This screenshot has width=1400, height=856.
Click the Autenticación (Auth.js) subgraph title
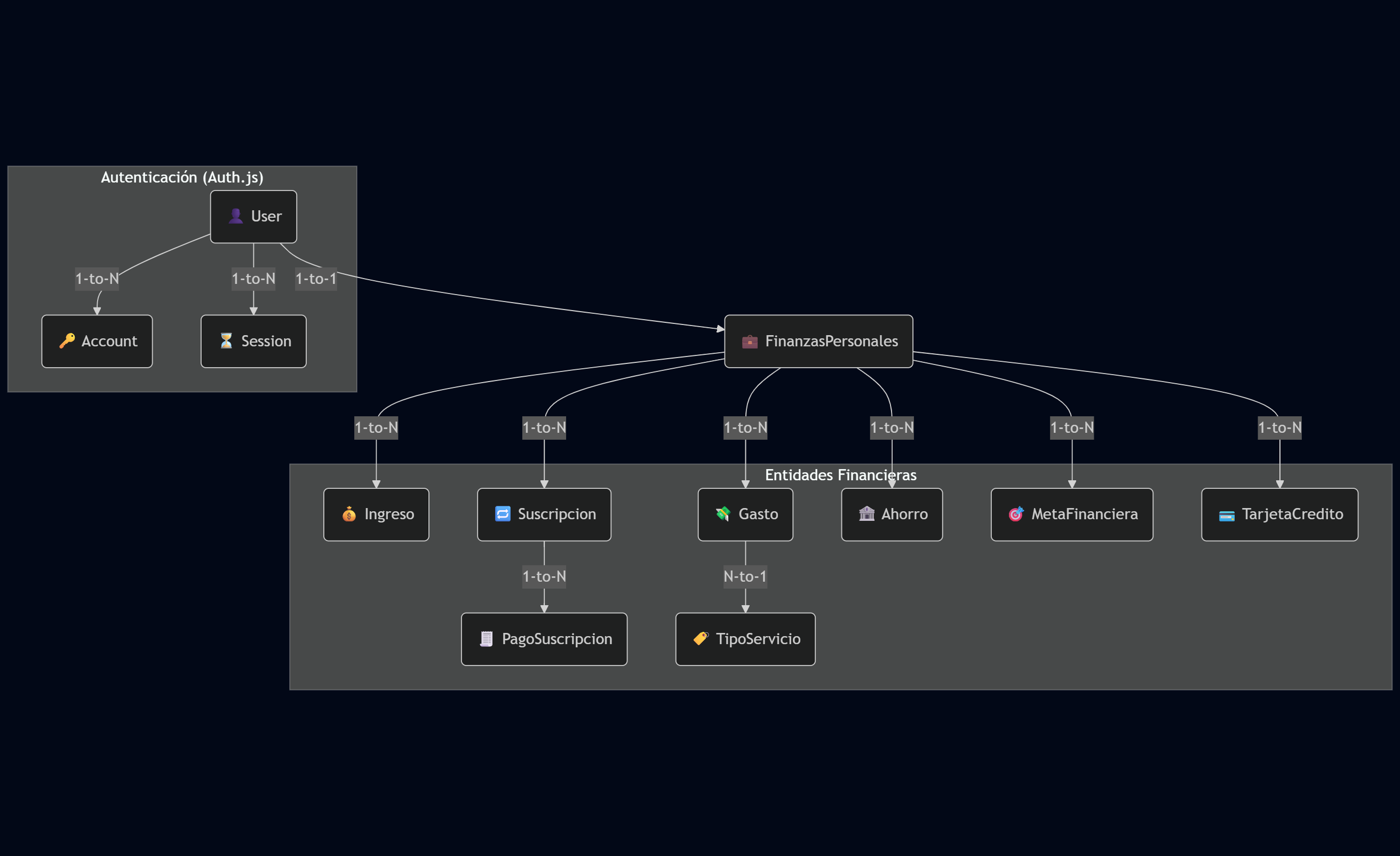182,177
